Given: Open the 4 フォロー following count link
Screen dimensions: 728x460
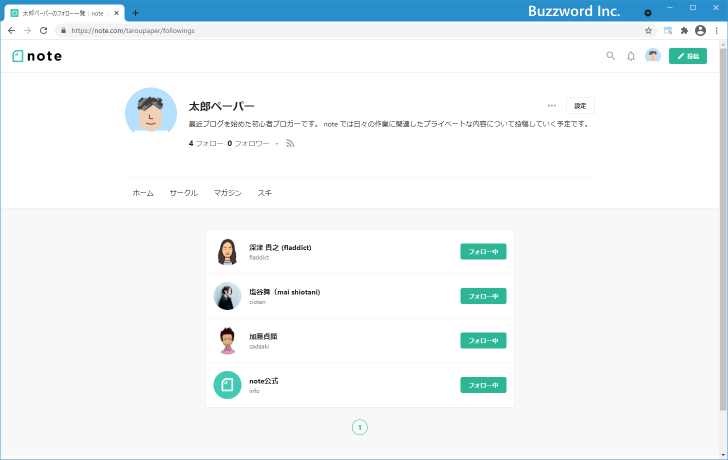Looking at the screenshot, I should click(206, 143).
